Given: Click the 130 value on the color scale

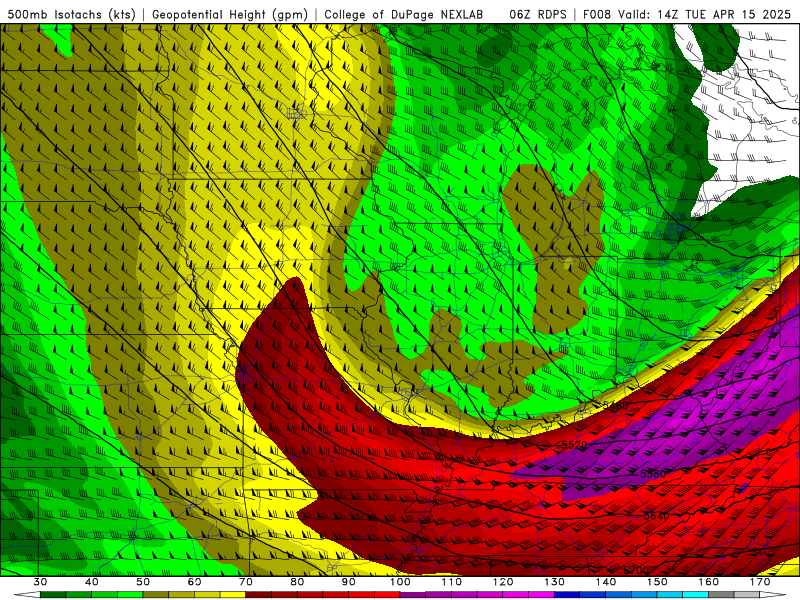Looking at the screenshot, I should click(555, 582).
